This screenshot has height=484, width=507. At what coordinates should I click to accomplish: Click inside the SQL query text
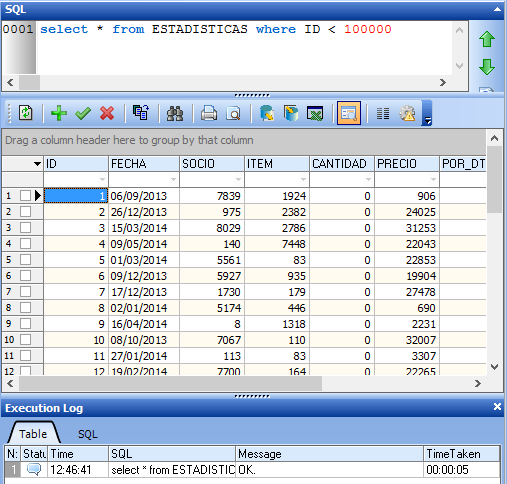tap(215, 29)
